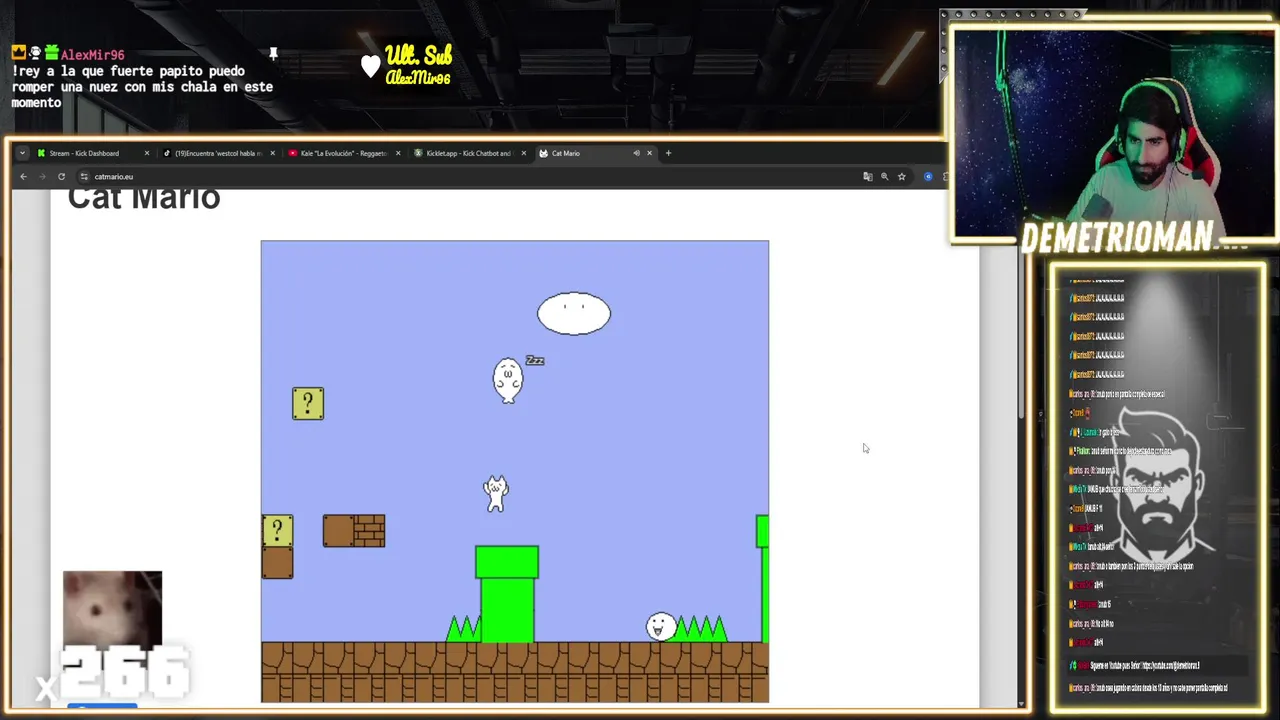
Task: Click the smiling white cloud
Action: point(574,313)
